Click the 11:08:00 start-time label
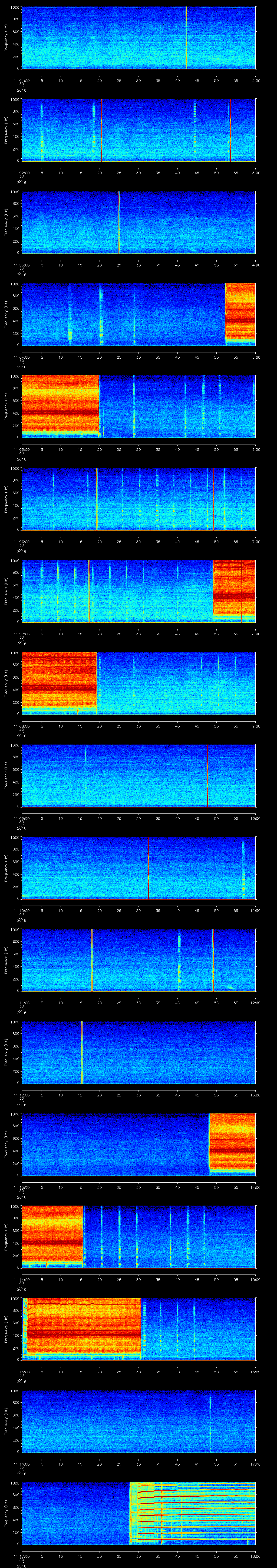Viewport: 277px width, 1568px height. click(x=21, y=727)
